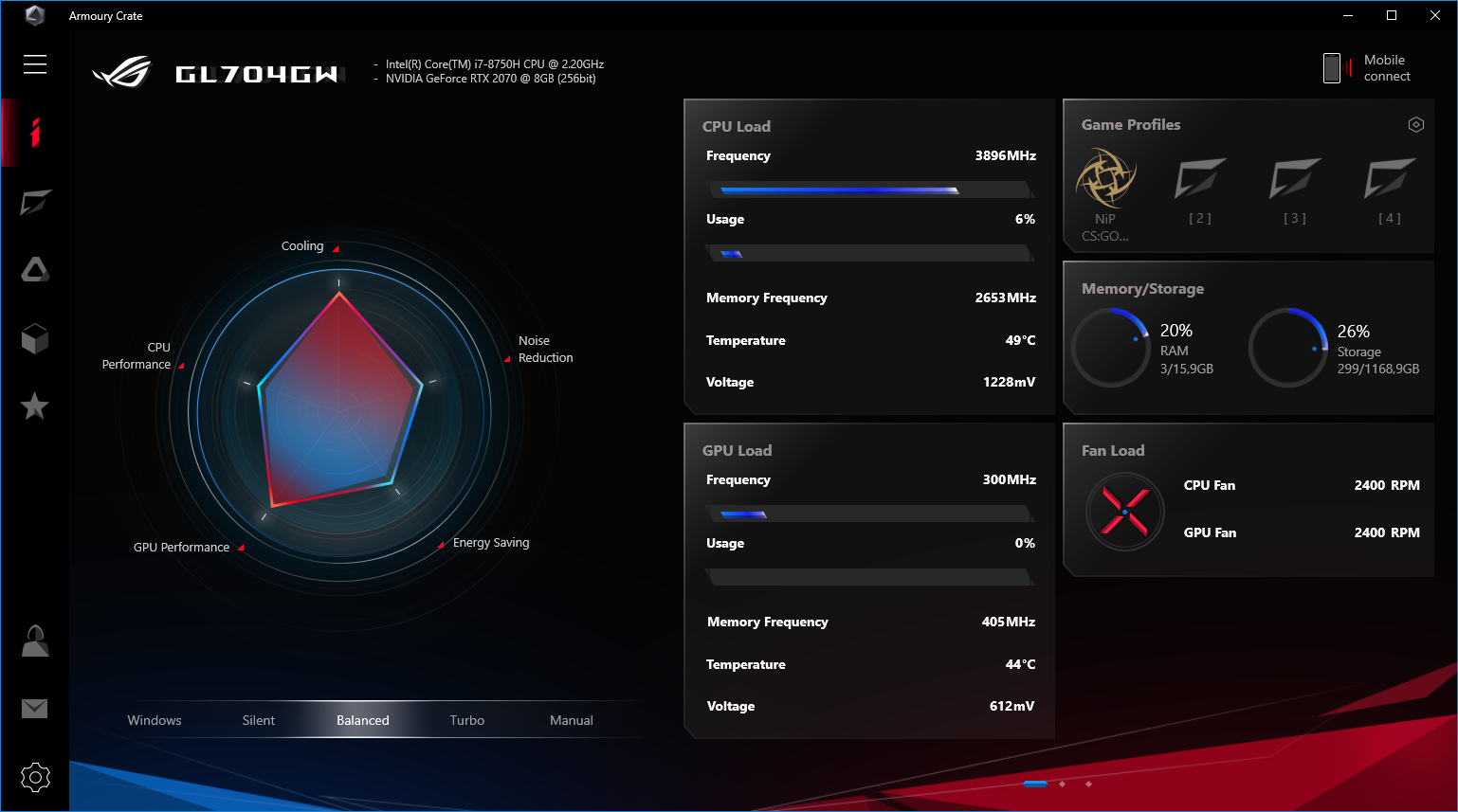Open the hamburger menu
The width and height of the screenshot is (1458, 812).
[35, 64]
